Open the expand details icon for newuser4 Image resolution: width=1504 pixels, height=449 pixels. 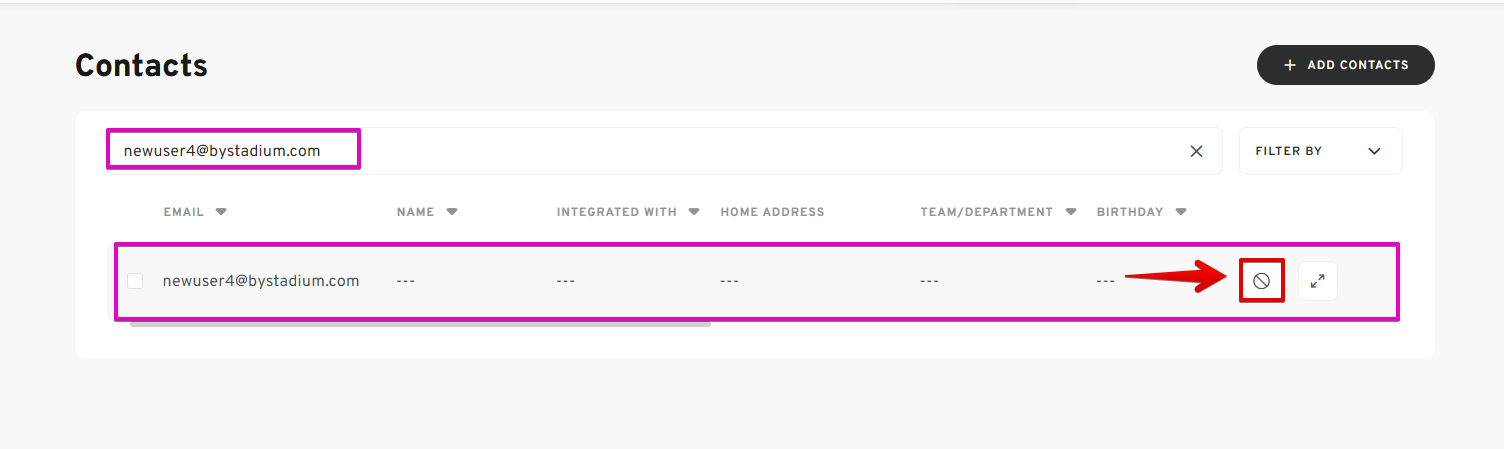1317,281
